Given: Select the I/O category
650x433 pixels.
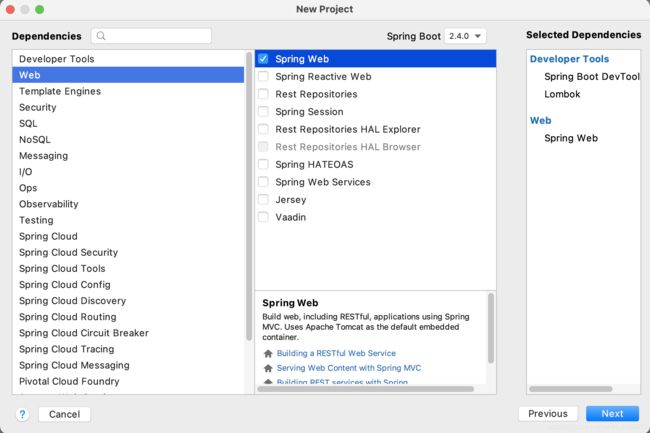Looking at the screenshot, I should [128, 172].
